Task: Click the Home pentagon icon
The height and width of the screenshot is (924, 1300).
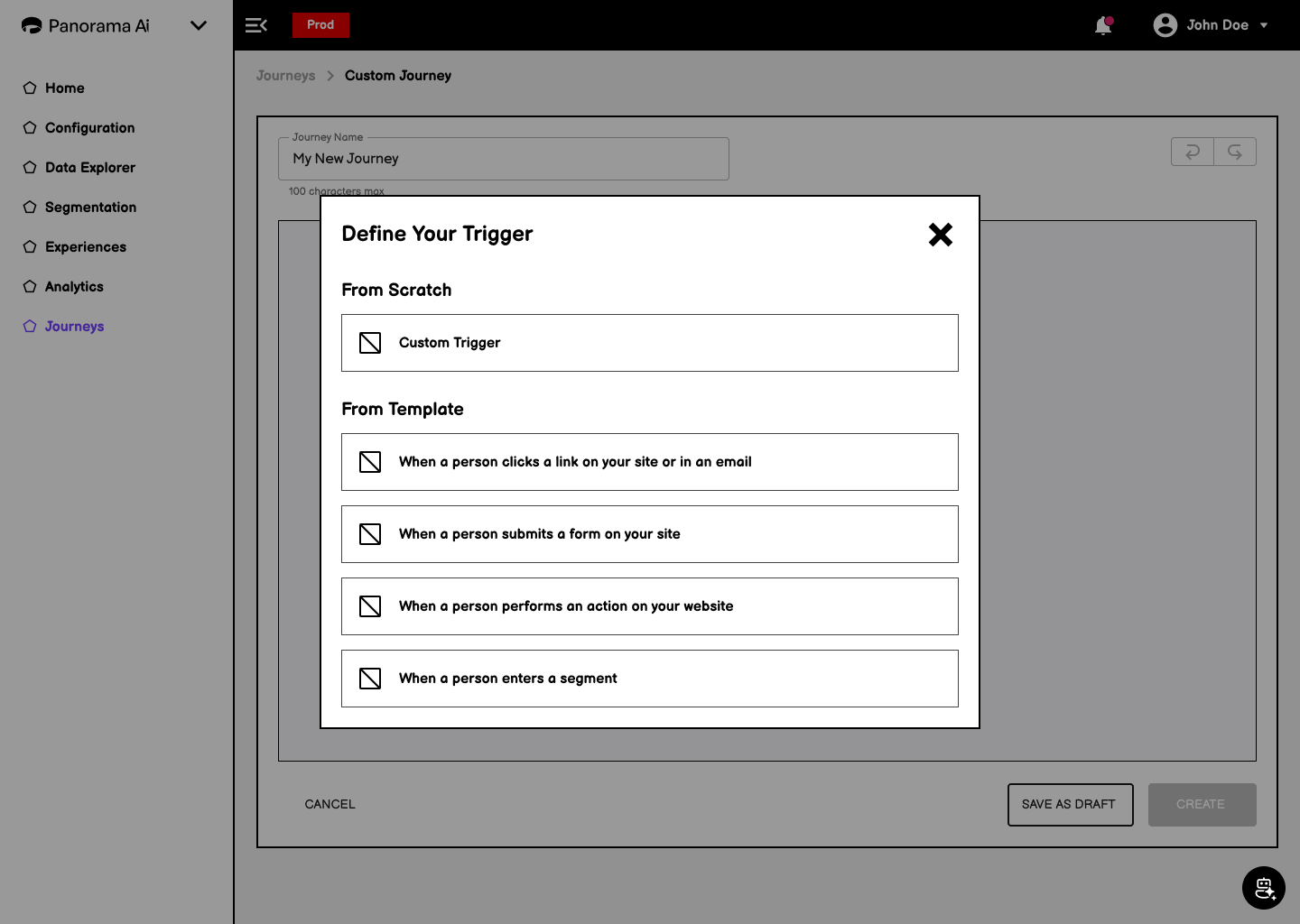Action: click(30, 88)
